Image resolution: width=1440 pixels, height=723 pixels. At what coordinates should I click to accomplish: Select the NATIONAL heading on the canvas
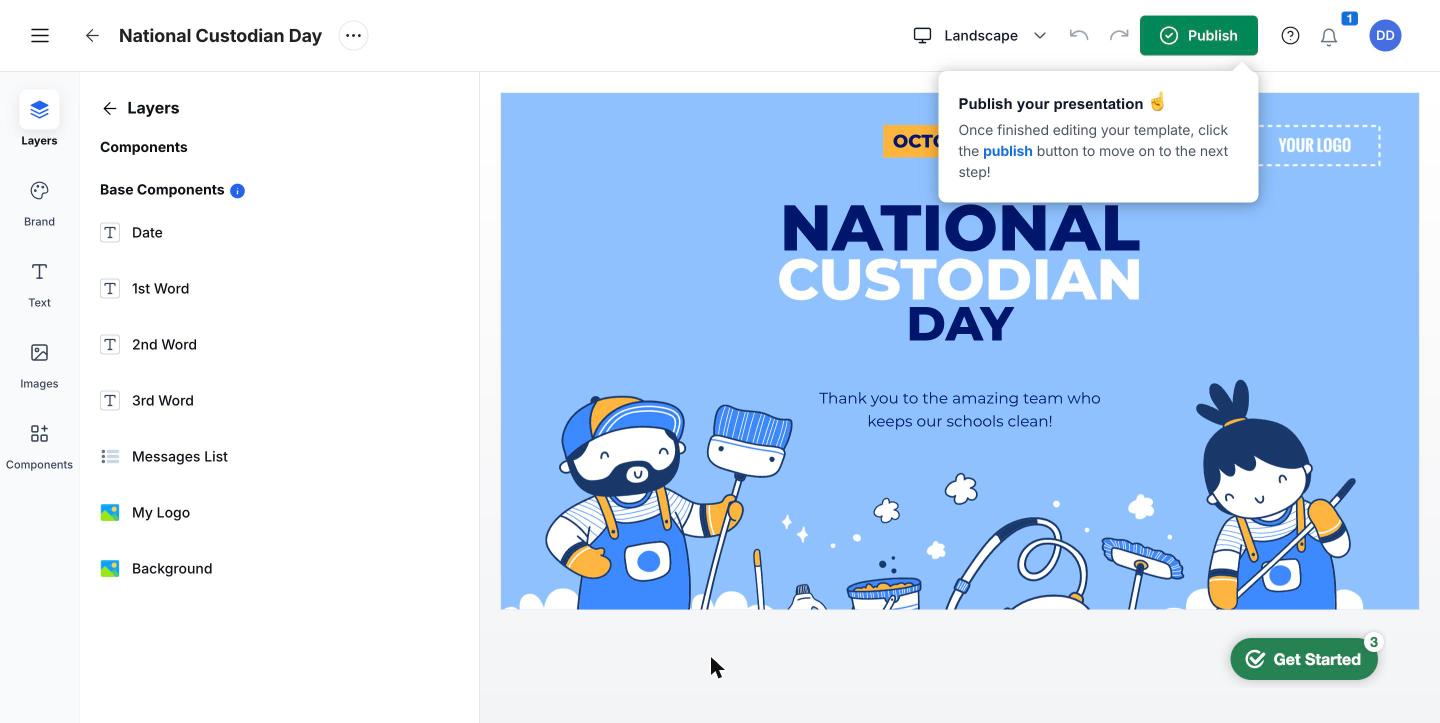[960, 229]
